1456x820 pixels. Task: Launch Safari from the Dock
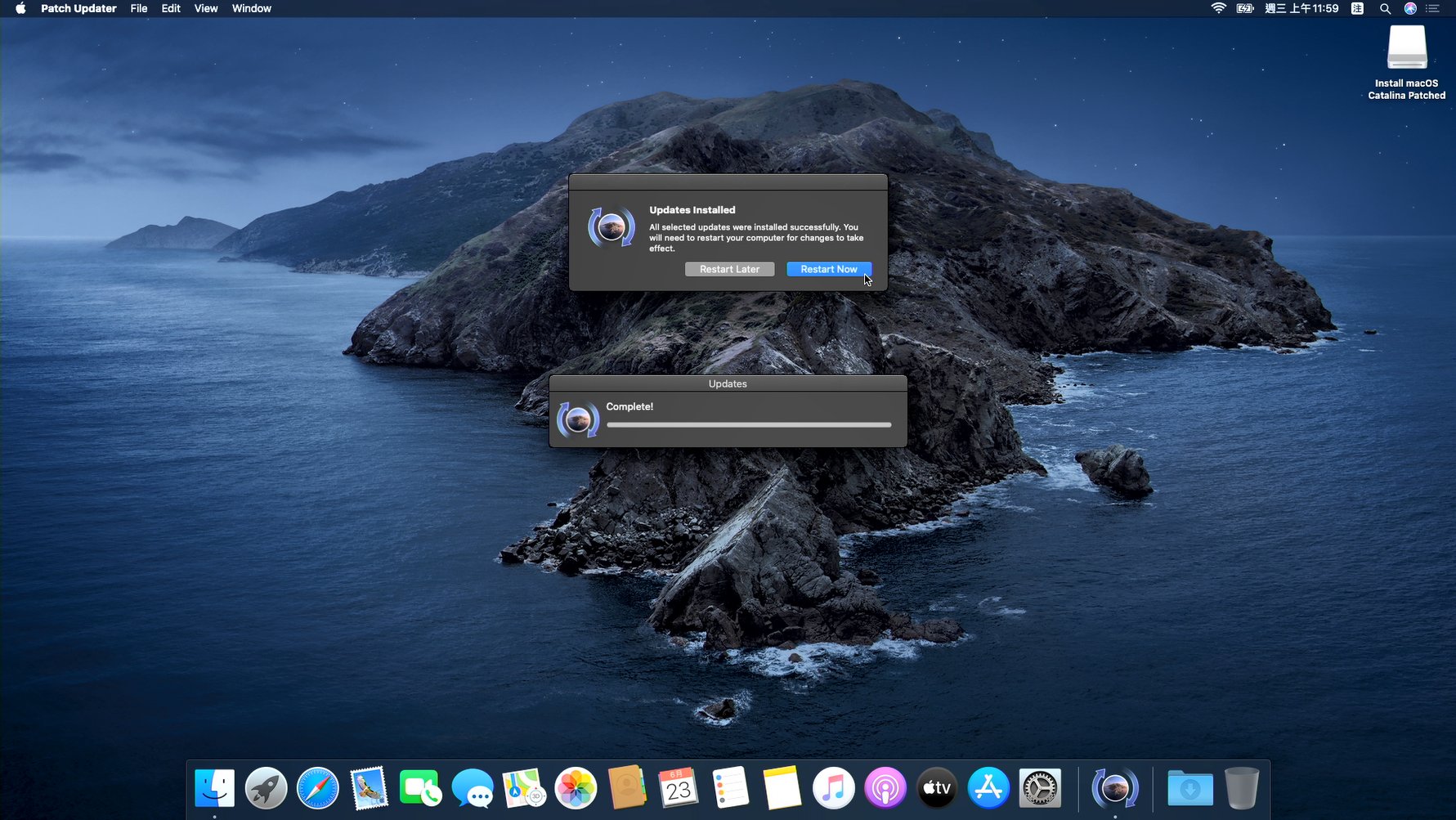[317, 788]
